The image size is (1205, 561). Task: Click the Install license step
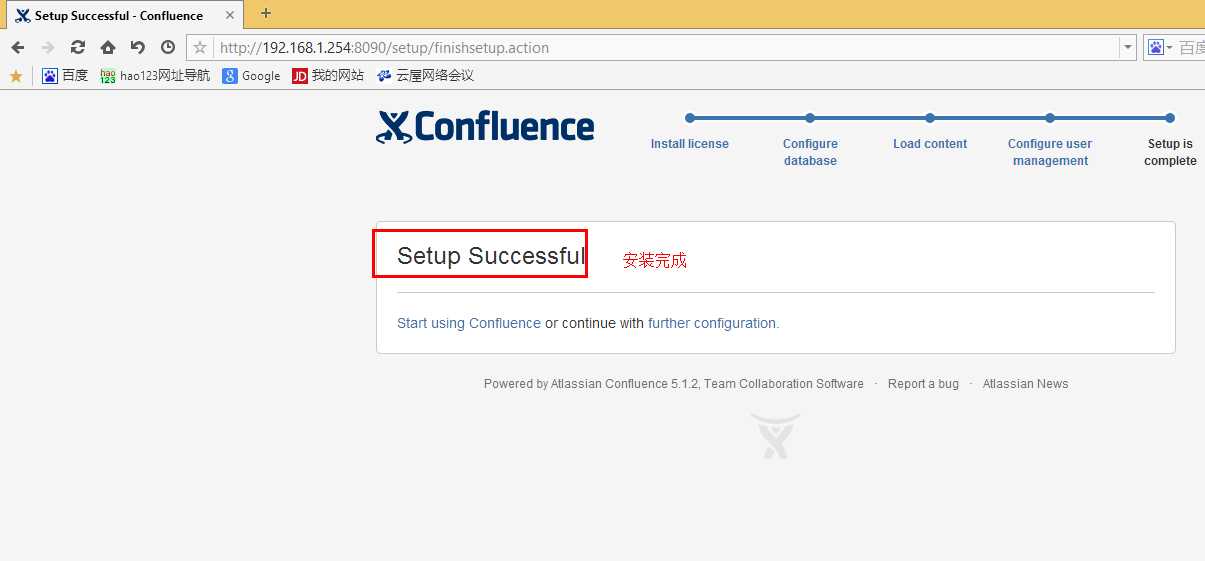[x=690, y=144]
